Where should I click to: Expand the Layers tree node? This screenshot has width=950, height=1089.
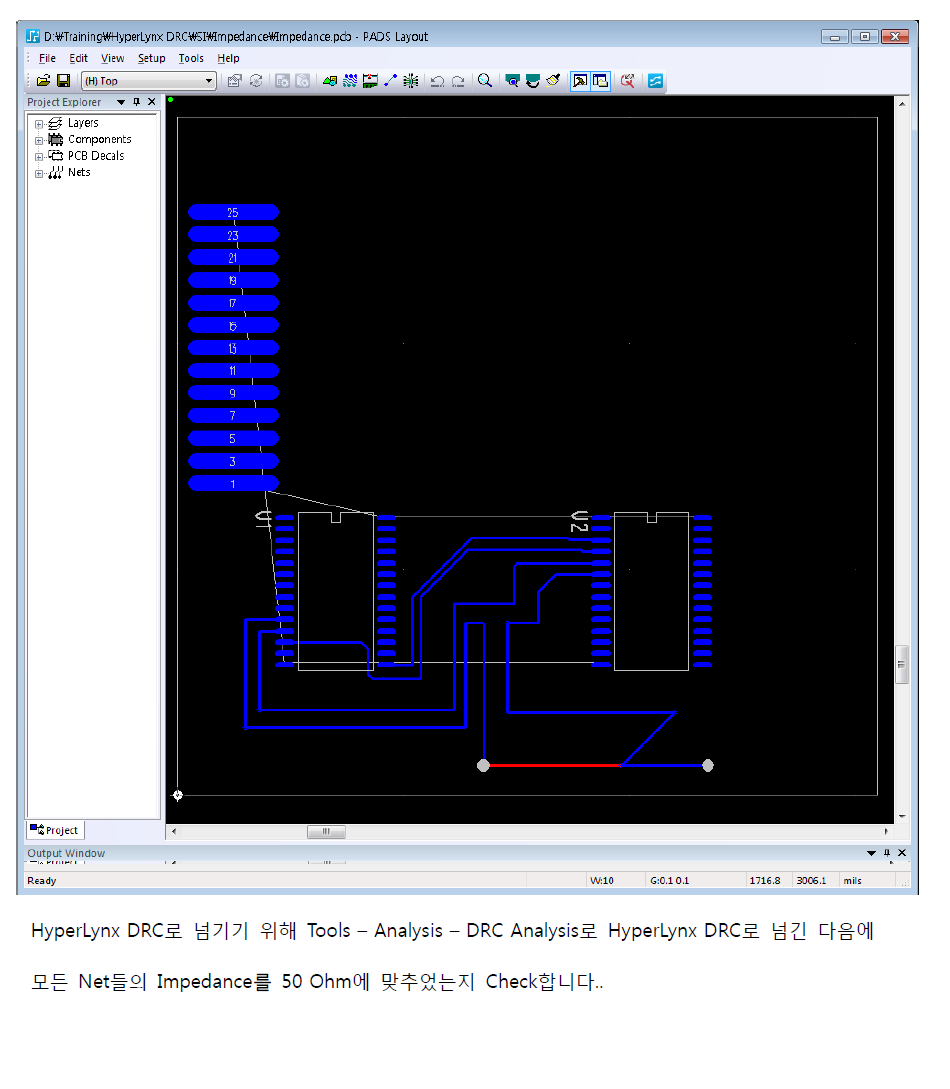coord(39,124)
